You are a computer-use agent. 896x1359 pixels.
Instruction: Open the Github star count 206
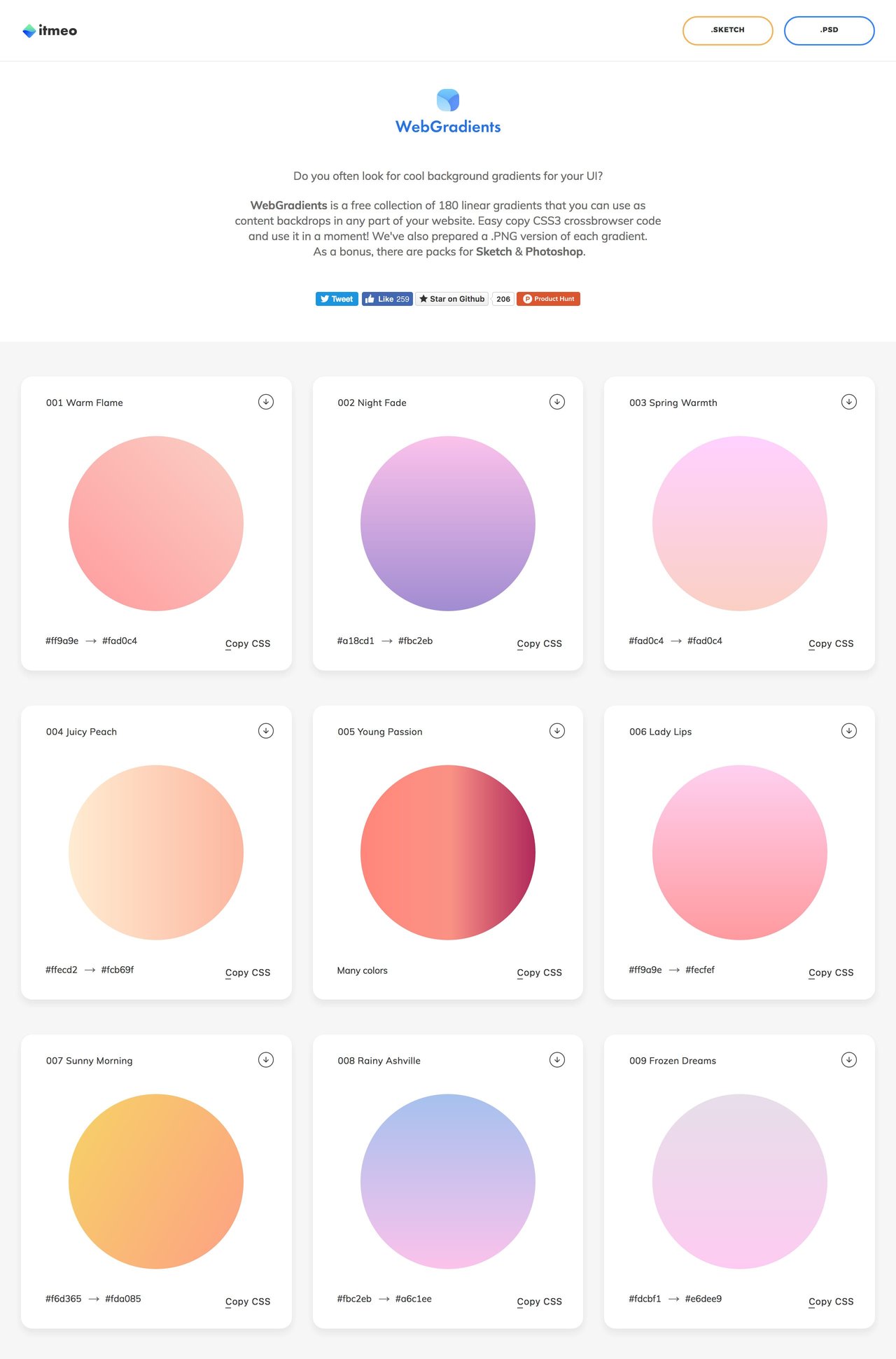(503, 299)
